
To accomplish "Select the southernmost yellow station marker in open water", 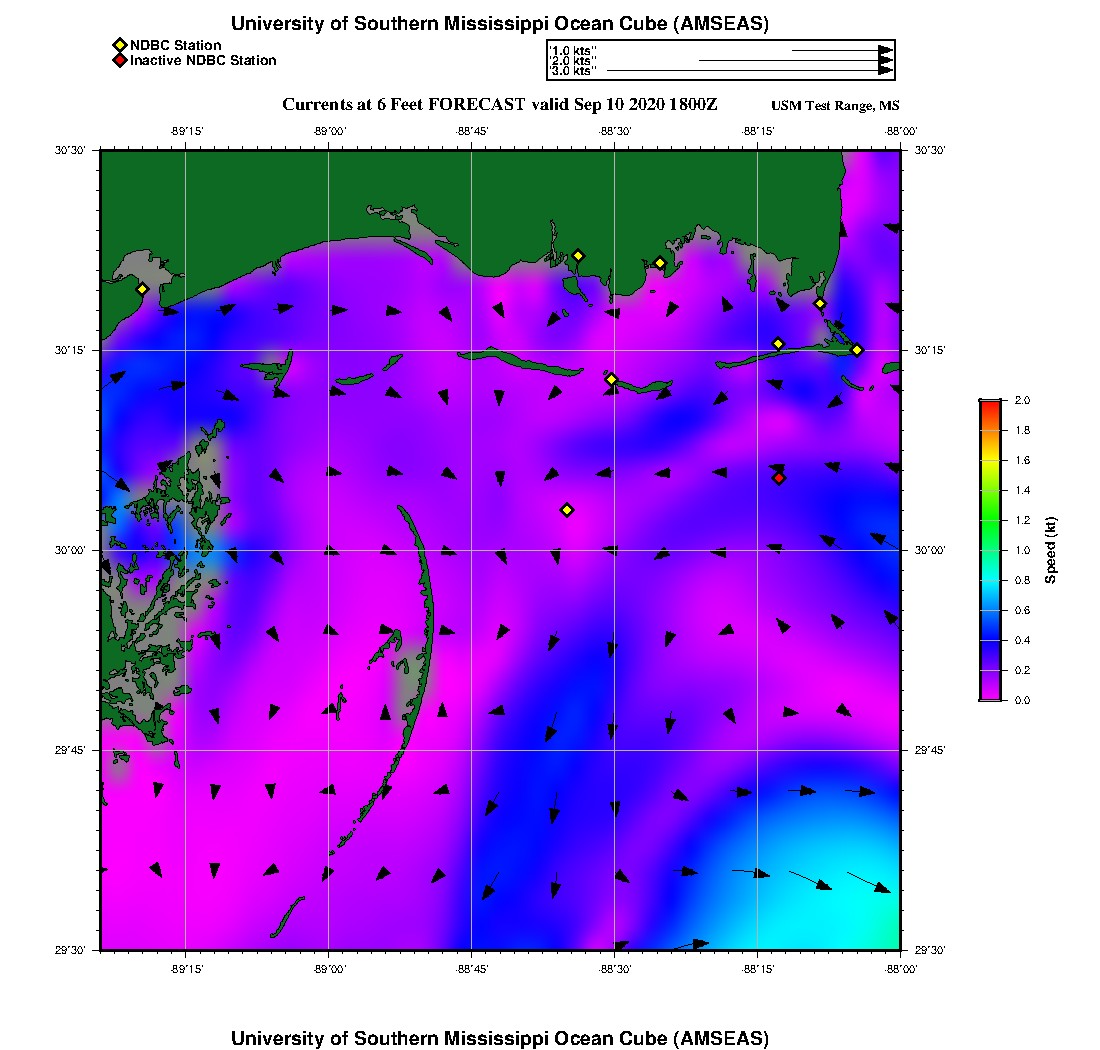I will coord(567,510).
